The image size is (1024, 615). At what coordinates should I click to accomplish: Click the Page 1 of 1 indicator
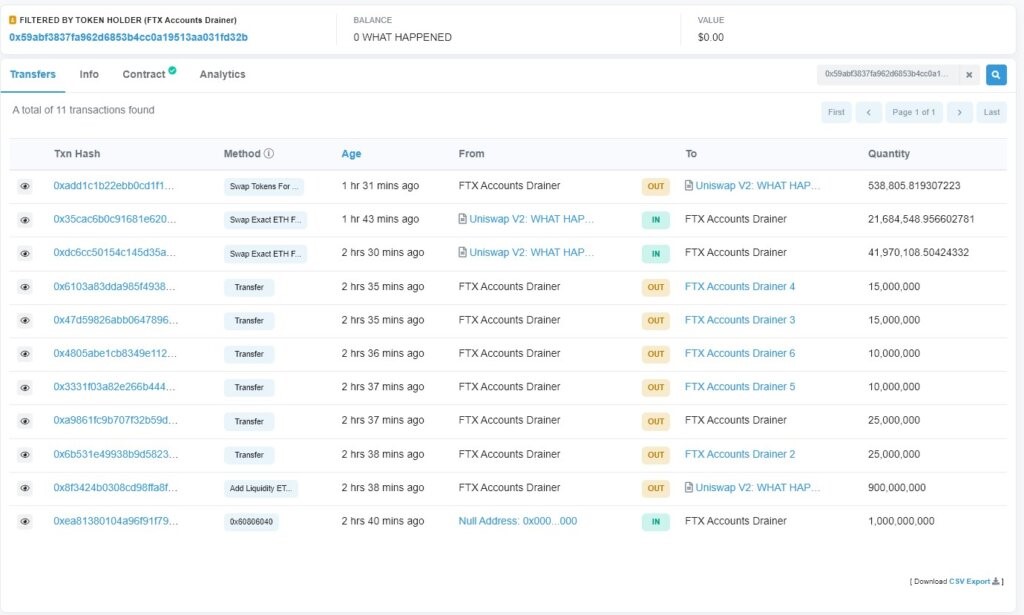click(x=914, y=112)
